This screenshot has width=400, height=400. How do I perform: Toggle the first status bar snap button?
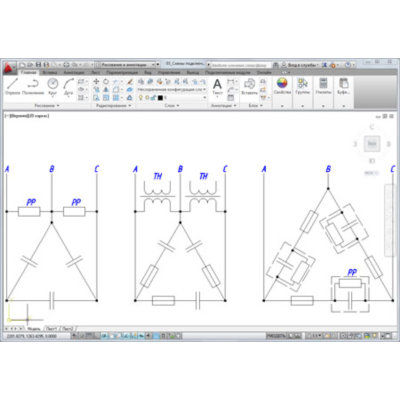[x=76, y=336]
